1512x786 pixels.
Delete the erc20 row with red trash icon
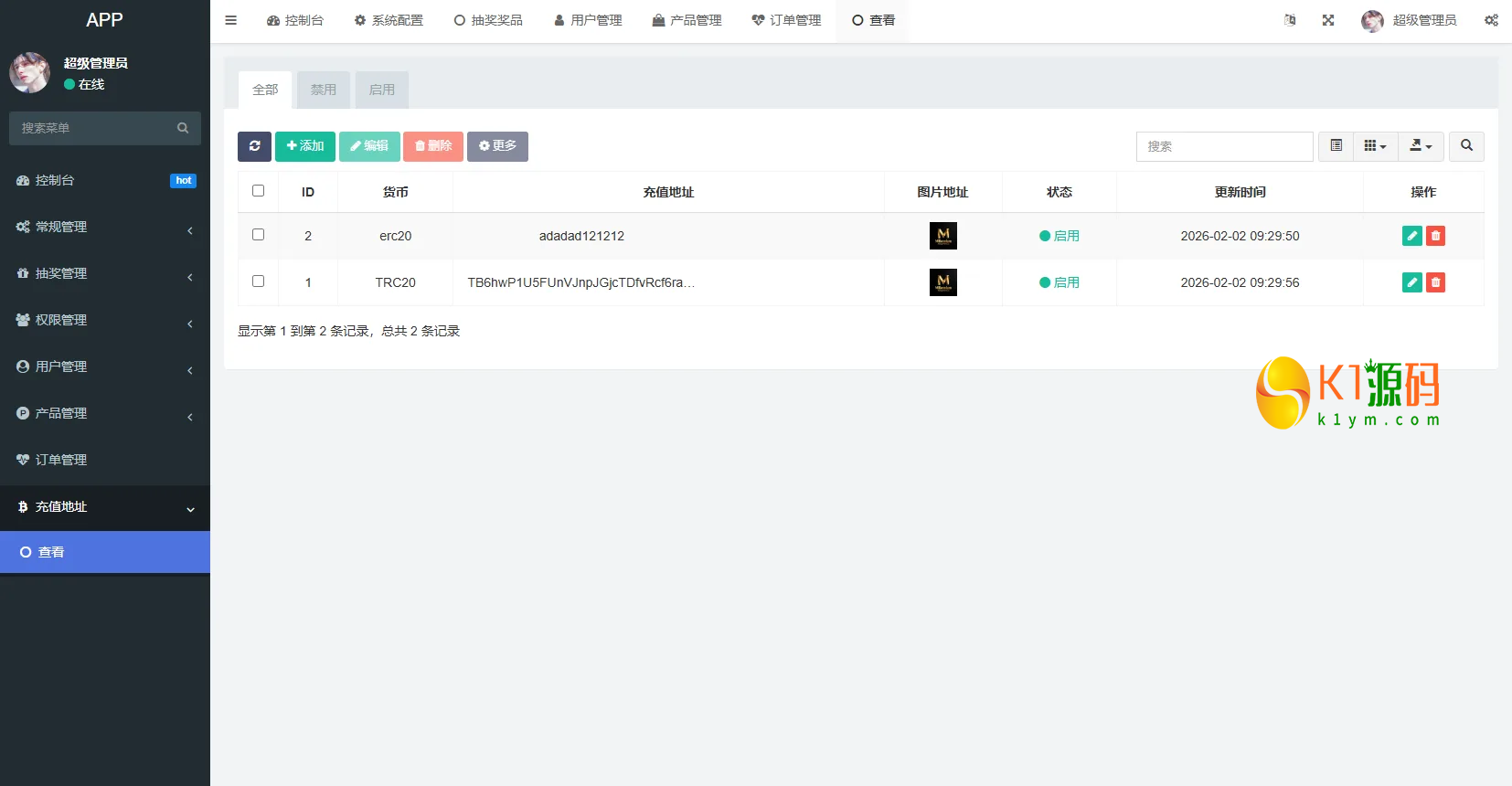click(1435, 236)
